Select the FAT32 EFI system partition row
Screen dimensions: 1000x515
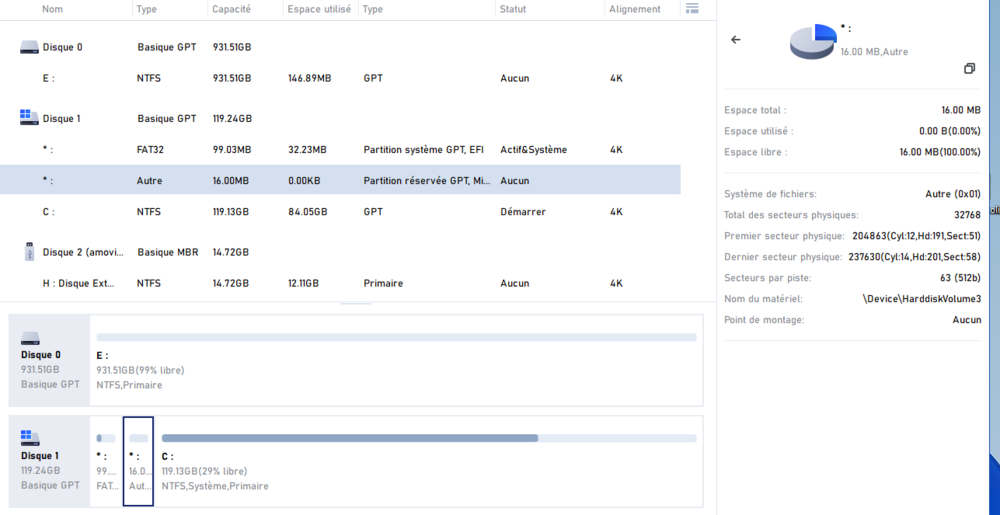pos(340,150)
